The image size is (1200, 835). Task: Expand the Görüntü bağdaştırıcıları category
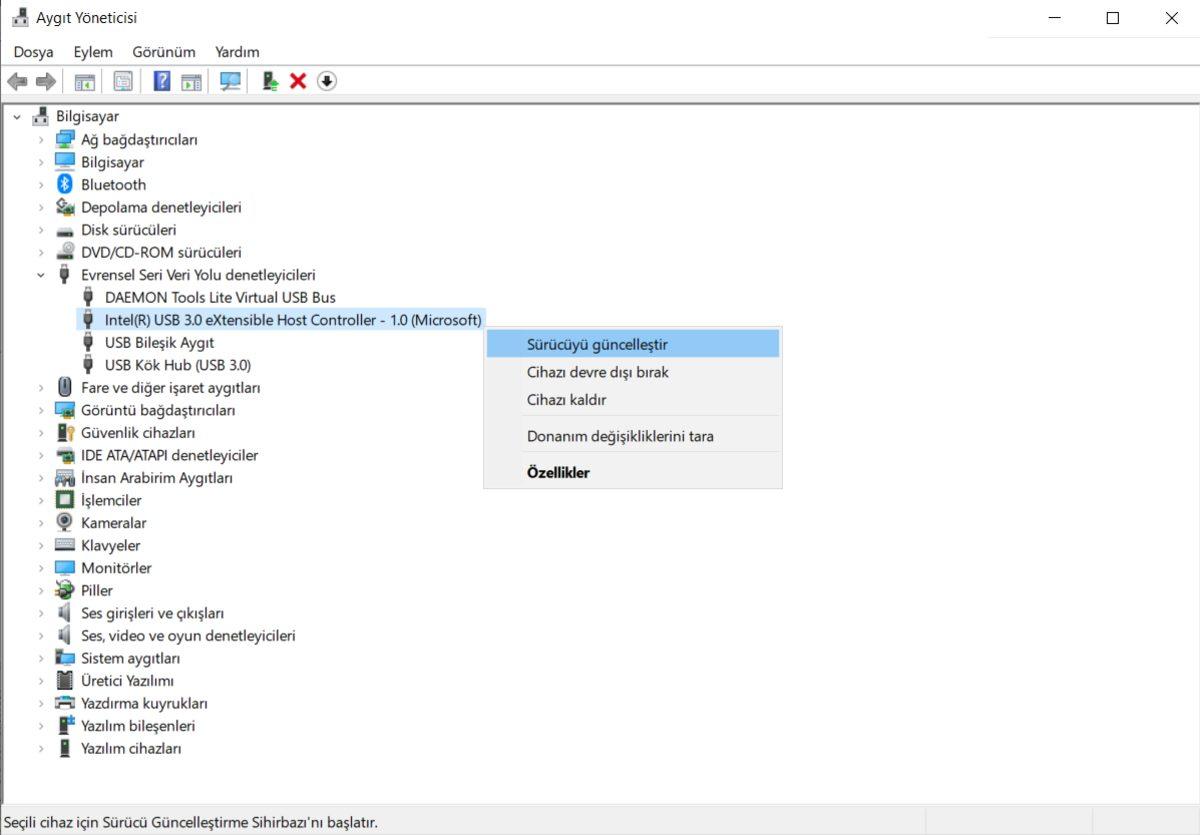(41, 411)
